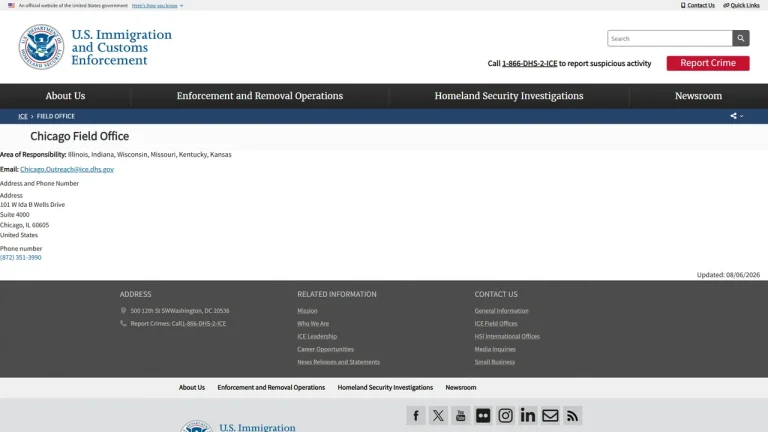
Task: Open ICE Flickr icon
Action: coord(483,415)
